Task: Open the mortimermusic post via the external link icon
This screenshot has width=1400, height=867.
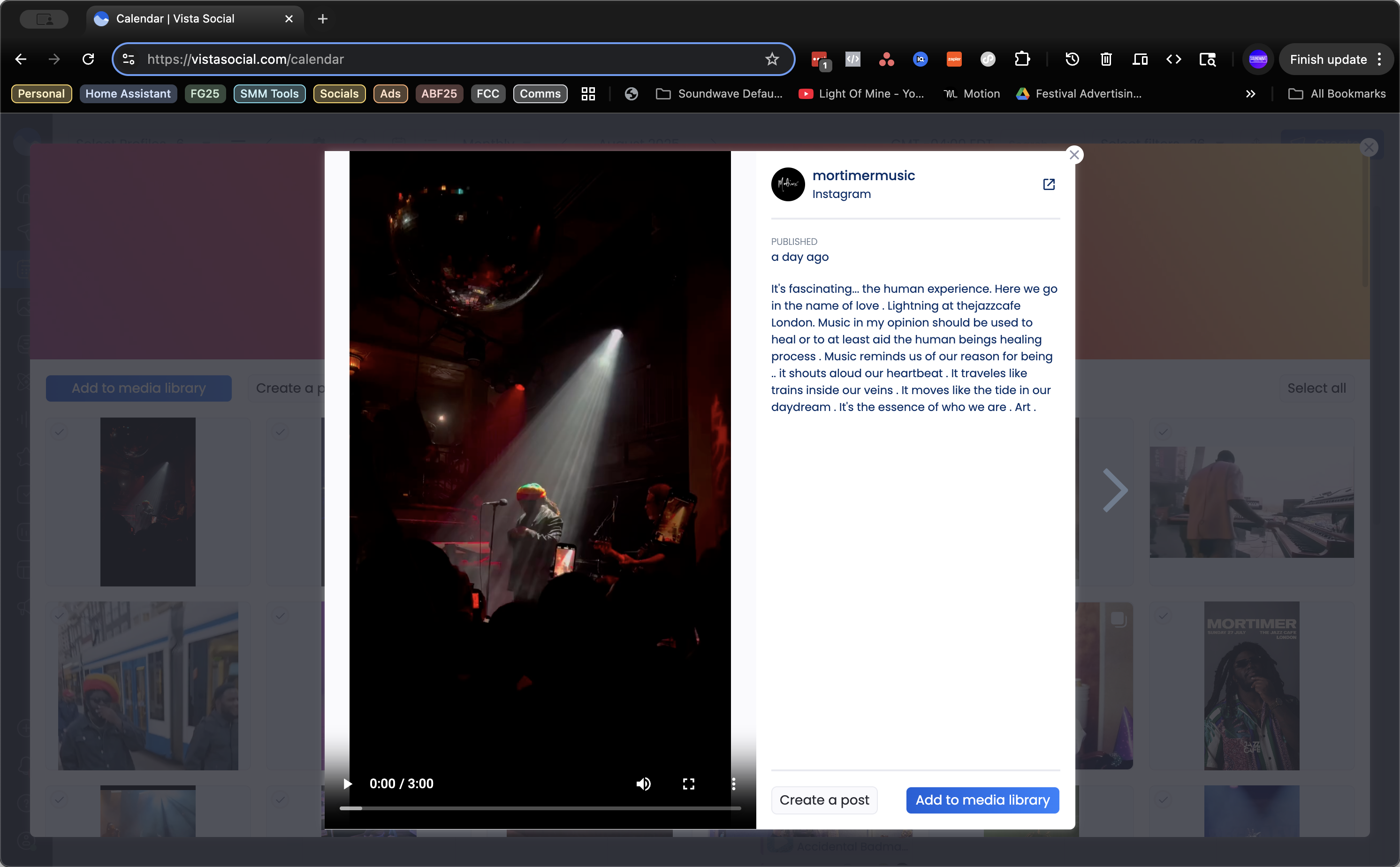Action: (1049, 184)
